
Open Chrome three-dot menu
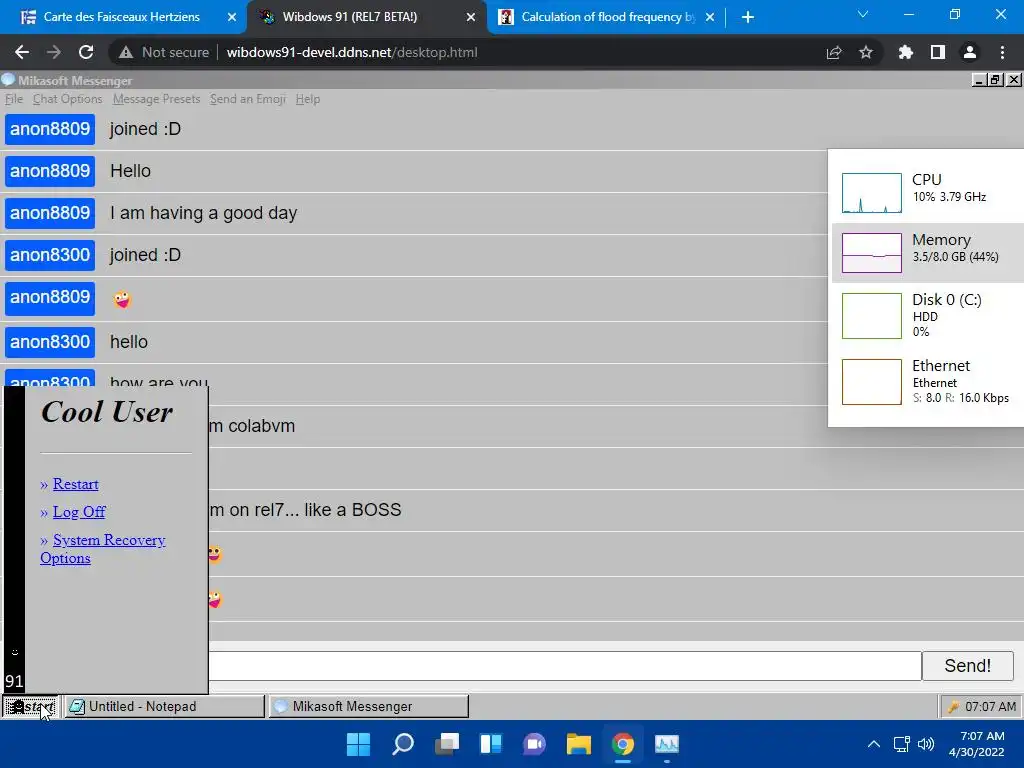(1002, 52)
